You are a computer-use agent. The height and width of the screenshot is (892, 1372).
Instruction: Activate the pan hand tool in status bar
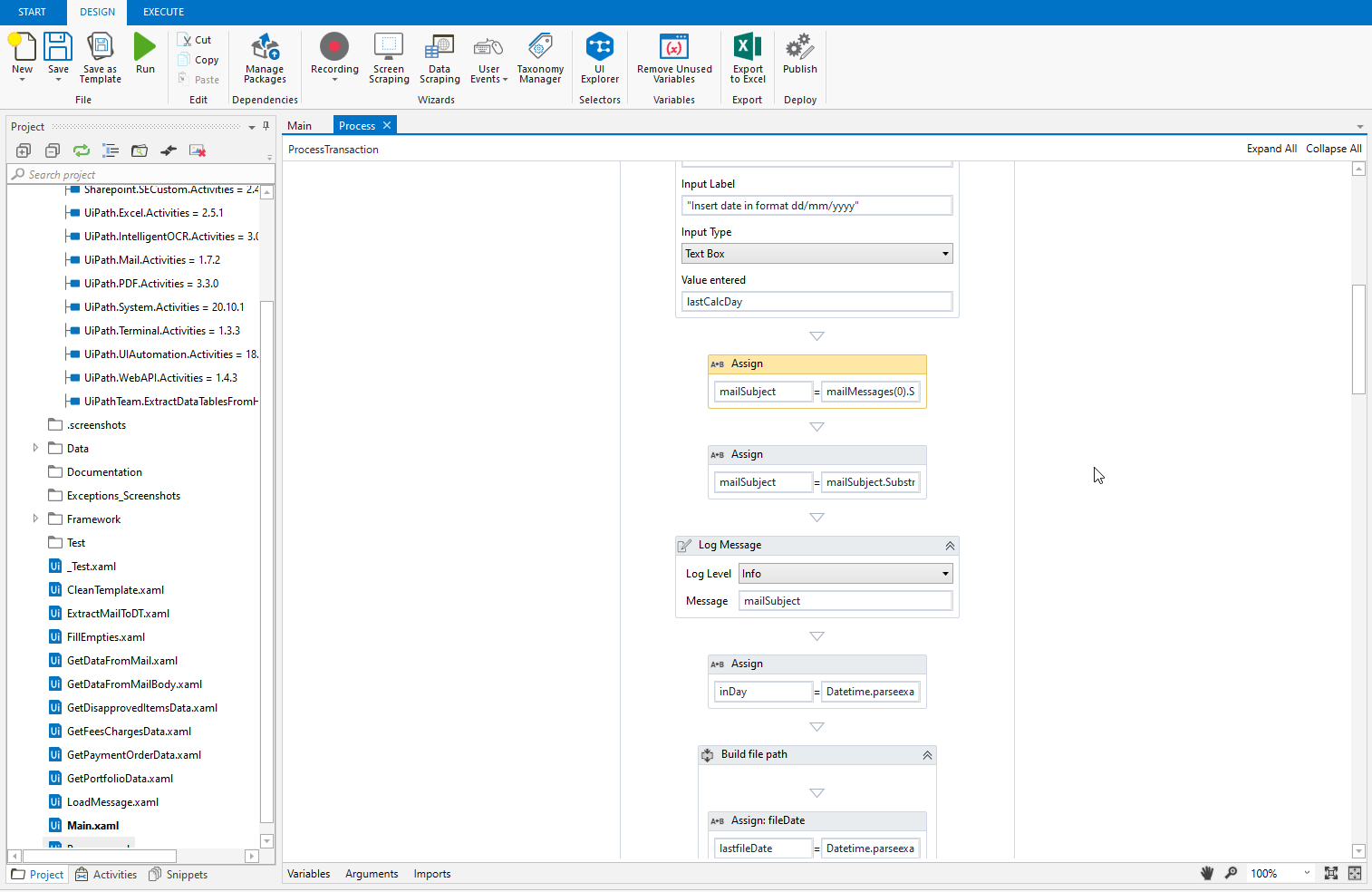(x=1207, y=873)
